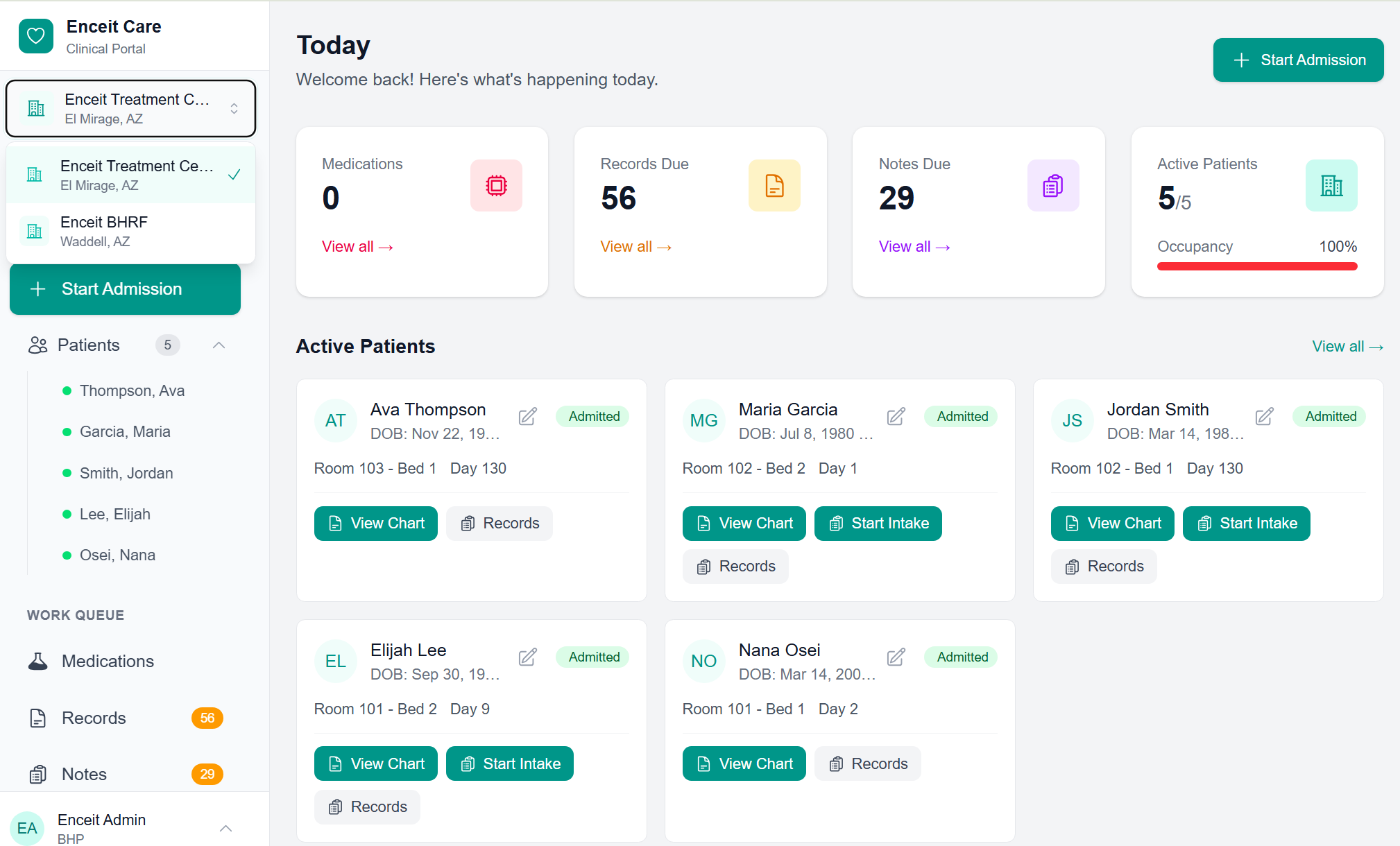This screenshot has height=846, width=1400.
Task: View Chart for Maria Garcia
Action: [x=744, y=524]
